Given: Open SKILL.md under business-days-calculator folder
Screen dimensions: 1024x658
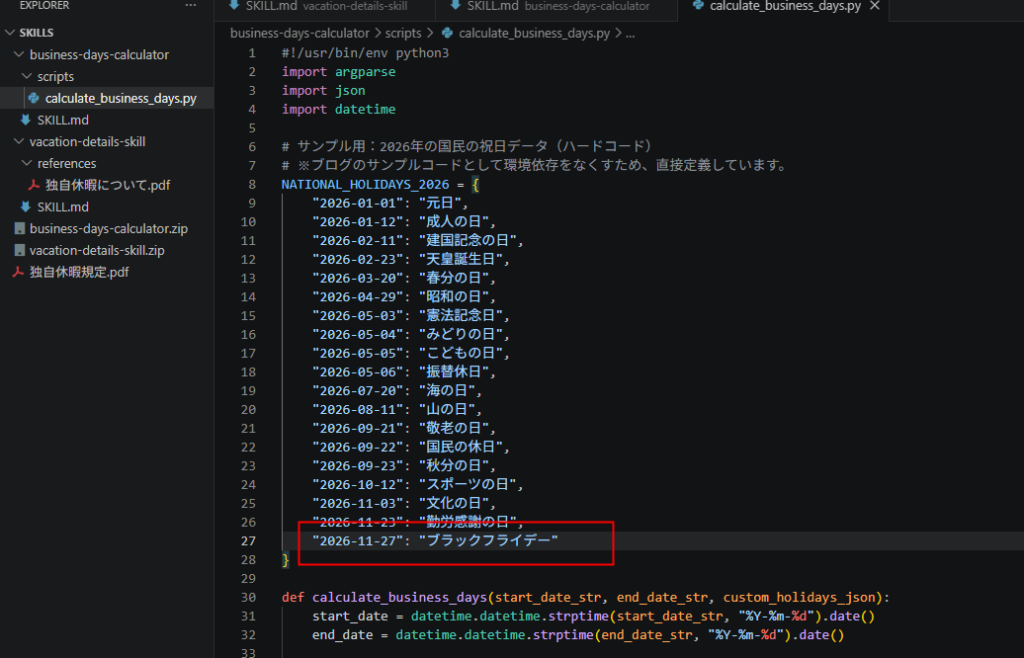Looking at the screenshot, I should (63, 120).
